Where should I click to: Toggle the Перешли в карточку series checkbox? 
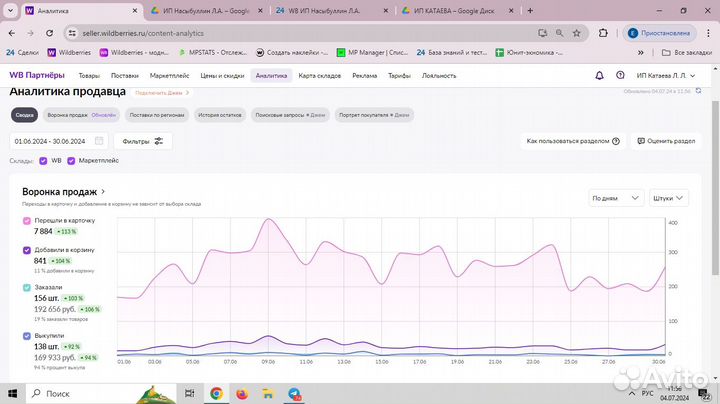click(26, 220)
